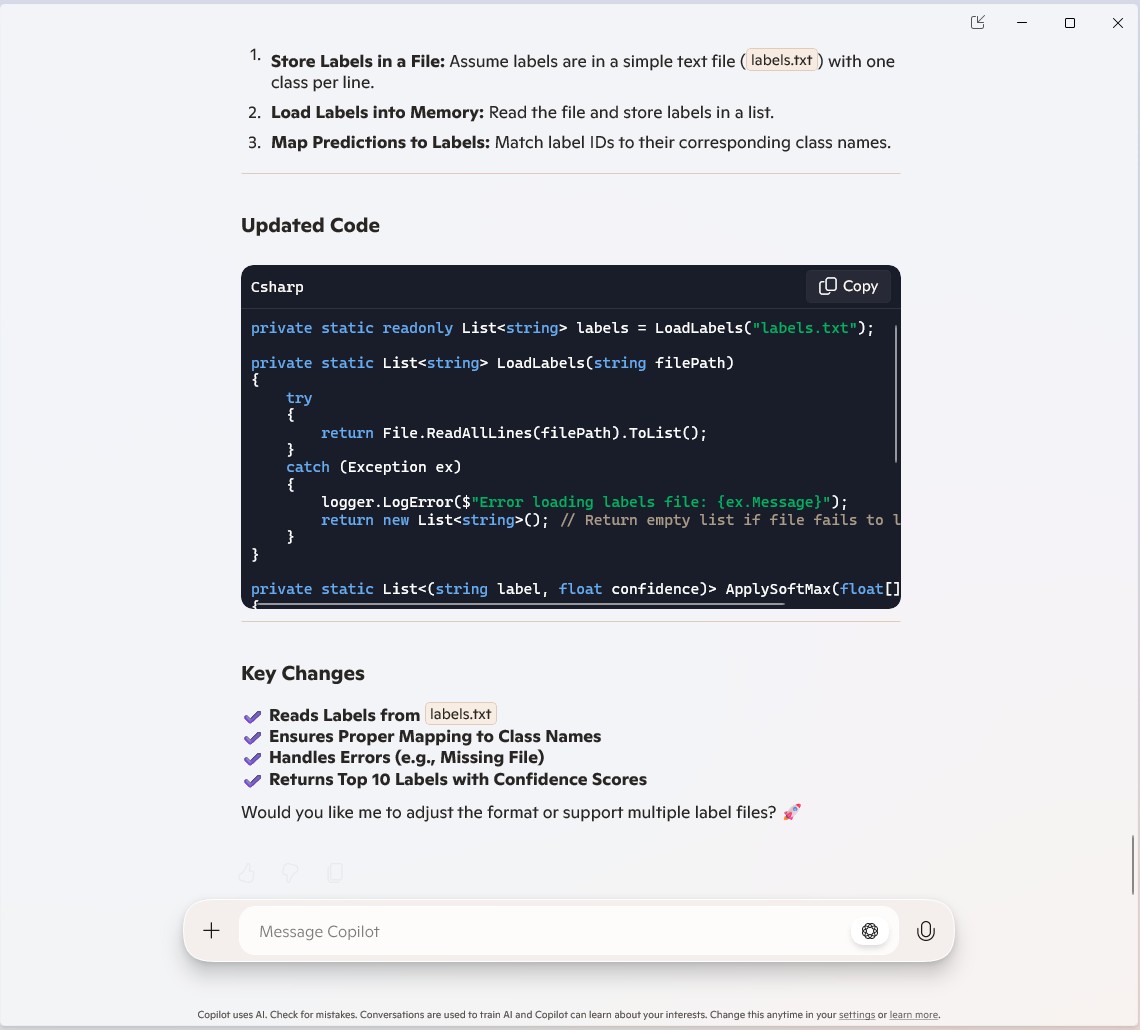
Task: Click the chat page scrollbar thumb
Action: tap(1133, 864)
